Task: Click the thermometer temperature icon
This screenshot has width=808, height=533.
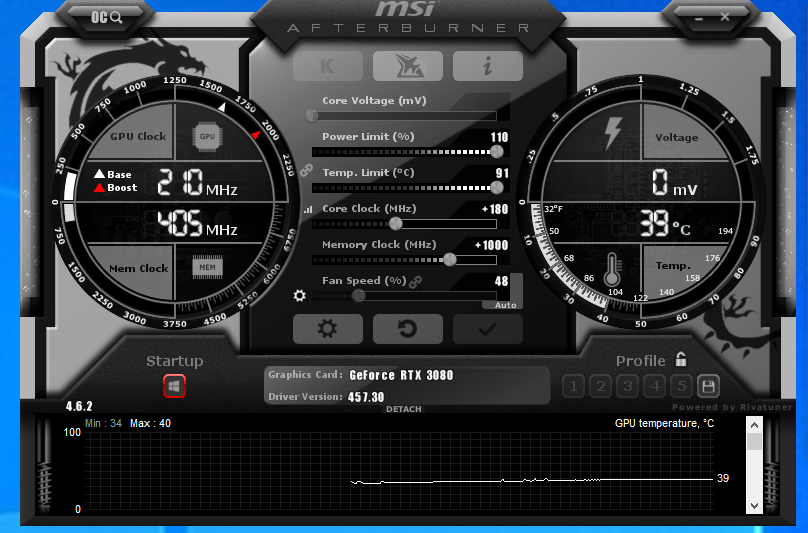Action: pos(612,269)
